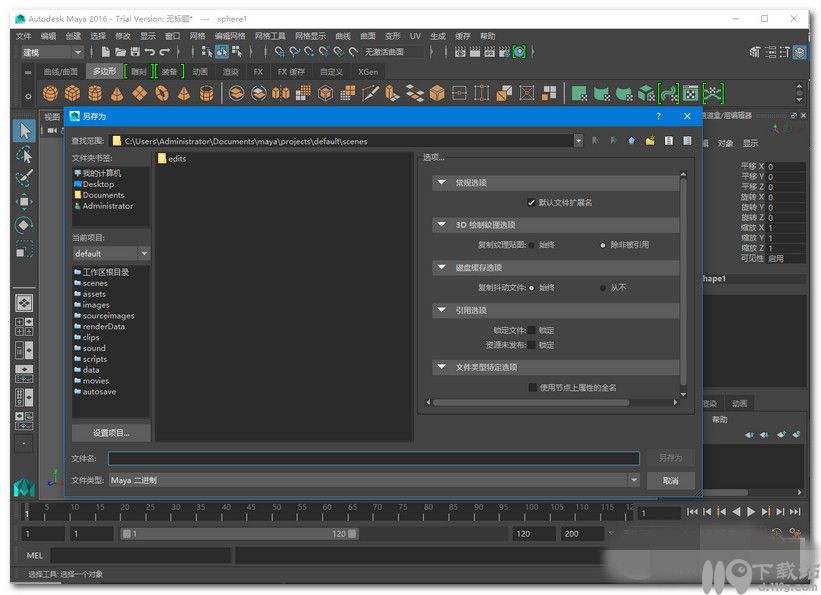Jump to the start of playback range
Image resolution: width=821 pixels, height=595 pixels.
692,512
